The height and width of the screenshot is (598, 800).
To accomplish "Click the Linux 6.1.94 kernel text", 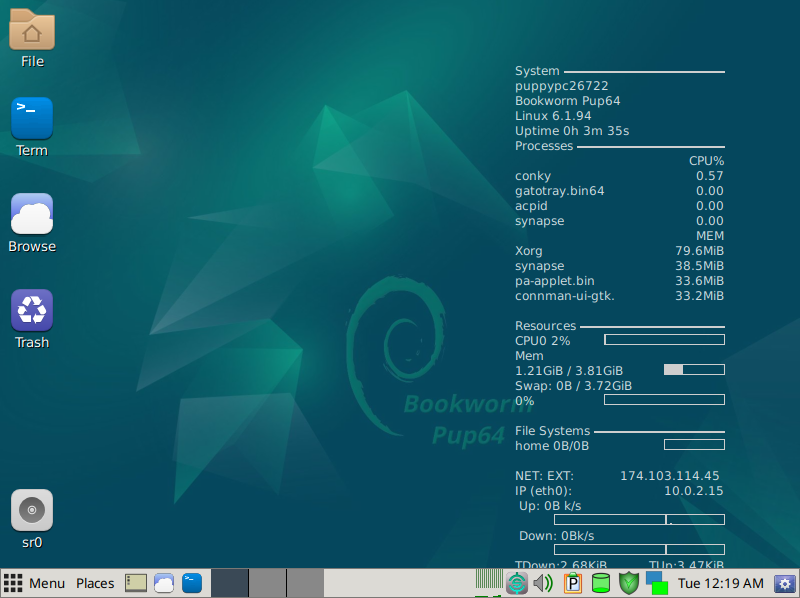I will point(553,116).
